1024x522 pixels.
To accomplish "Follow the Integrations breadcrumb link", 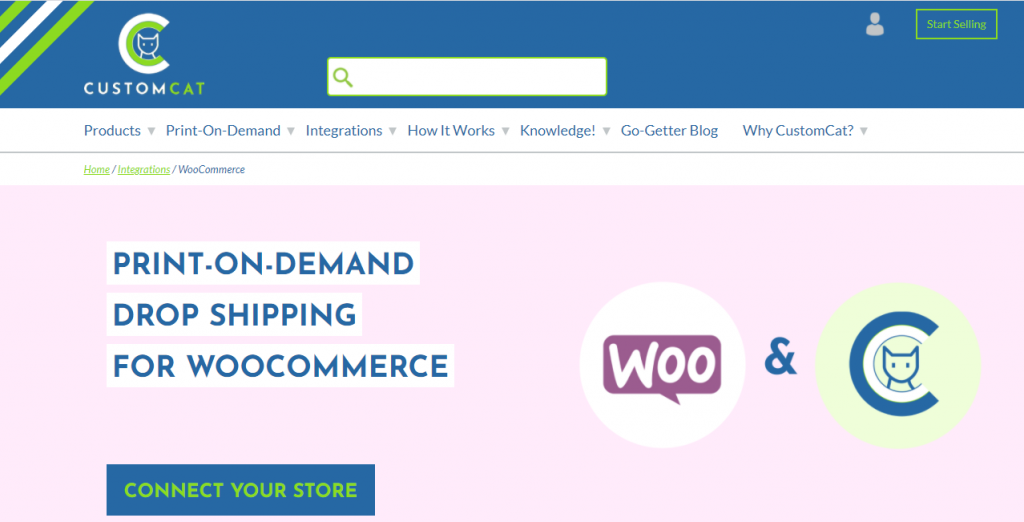I will [144, 169].
